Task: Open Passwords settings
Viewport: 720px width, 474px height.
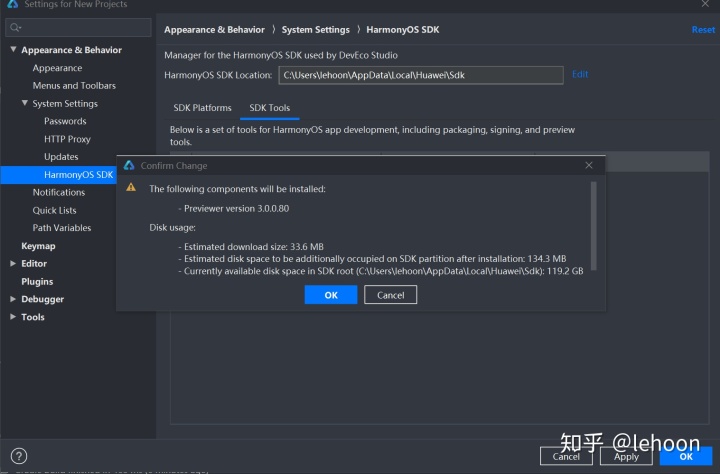Action: [x=65, y=121]
